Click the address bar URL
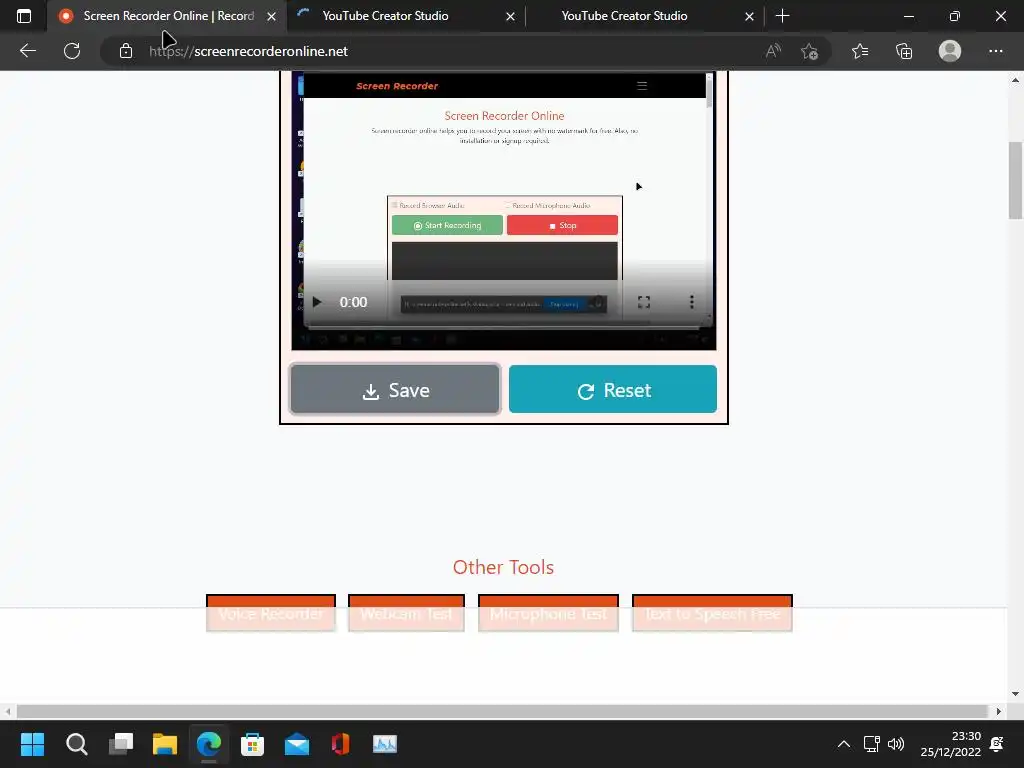This screenshot has width=1024, height=768. (x=248, y=51)
